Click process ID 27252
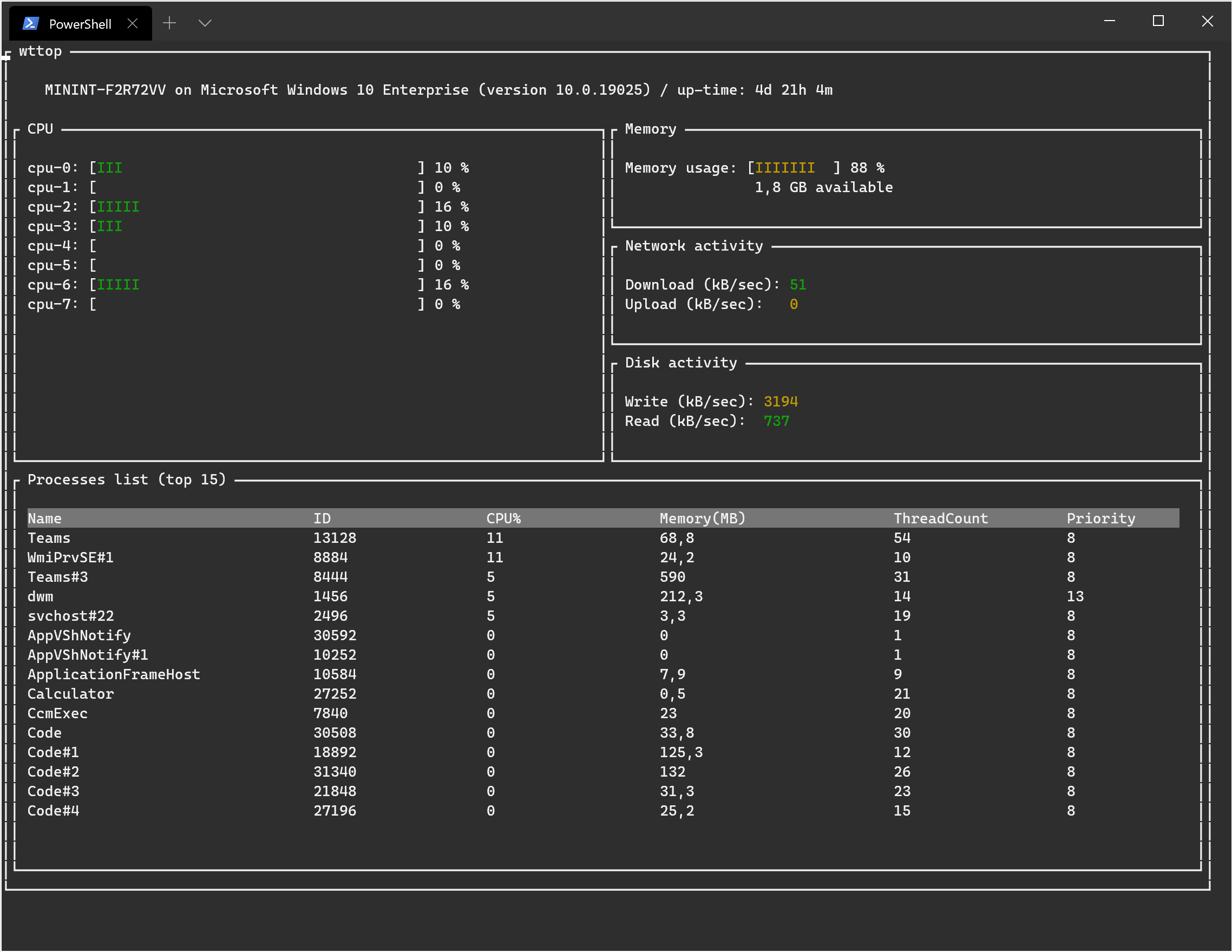 click(335, 694)
